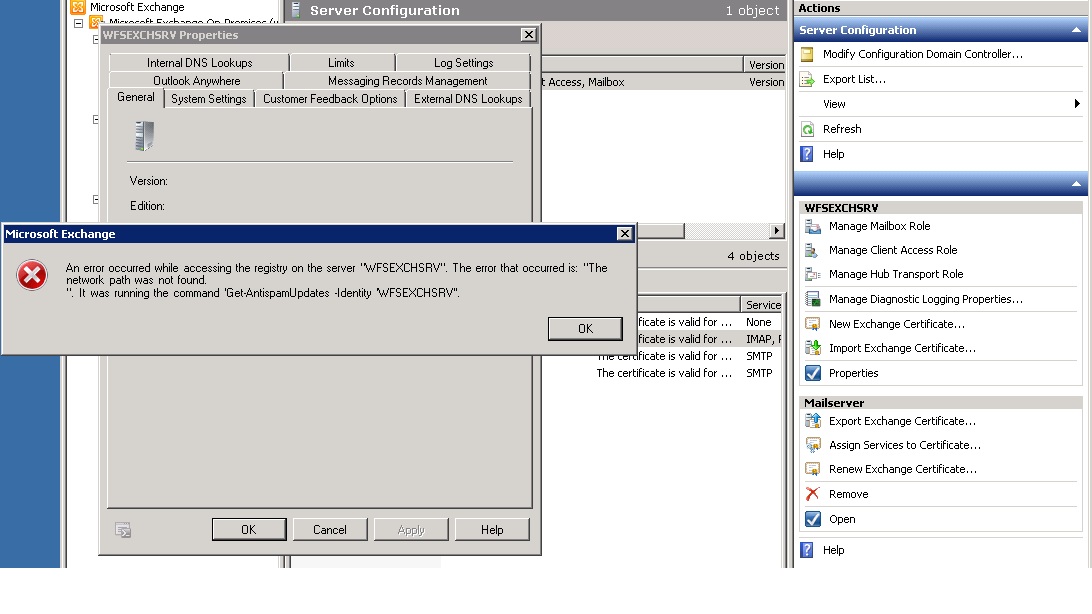Select Messaging Records Management tab
1092x614 pixels.
tap(407, 81)
